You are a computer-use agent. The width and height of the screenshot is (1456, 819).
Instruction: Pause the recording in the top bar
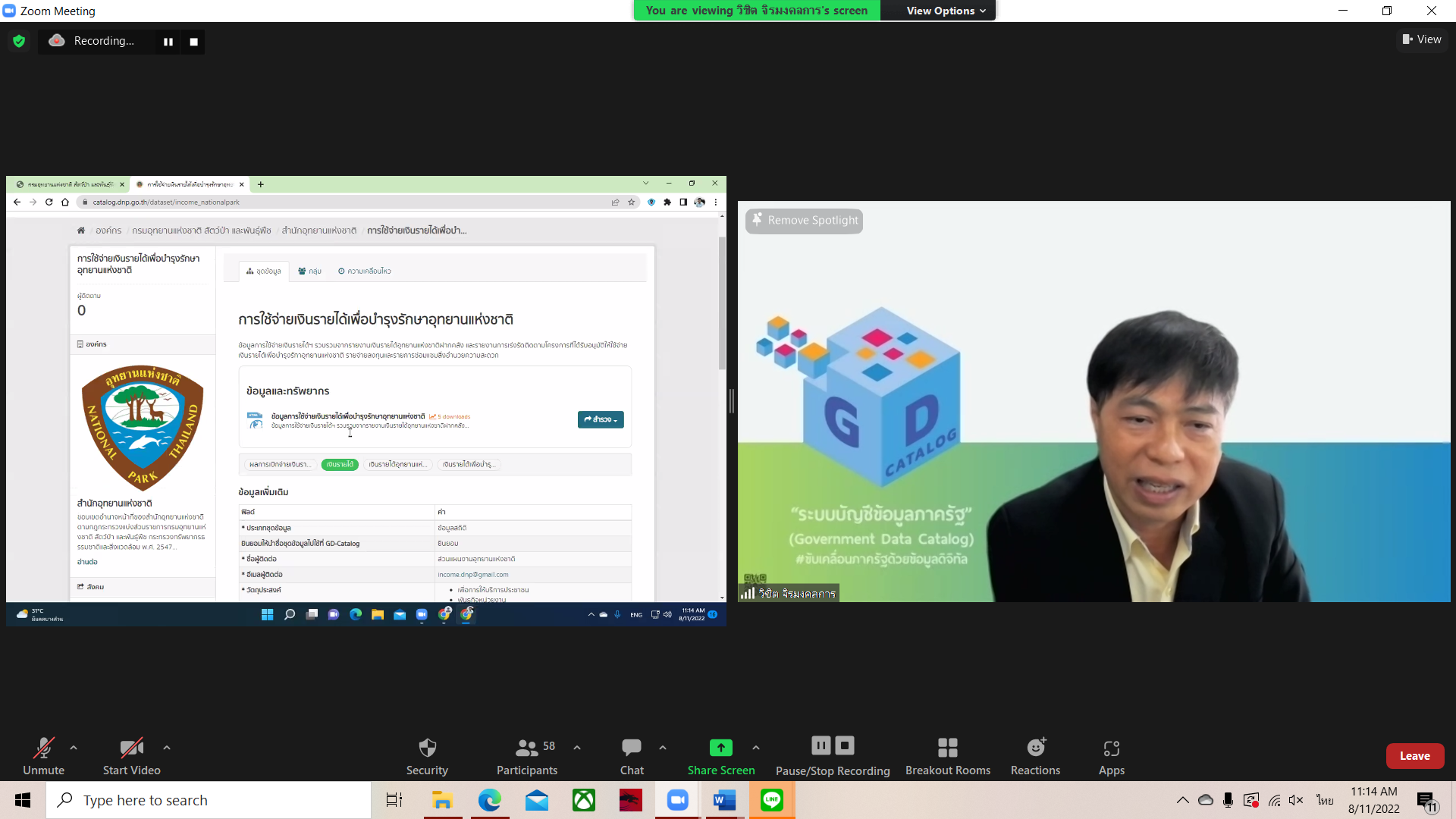click(168, 42)
